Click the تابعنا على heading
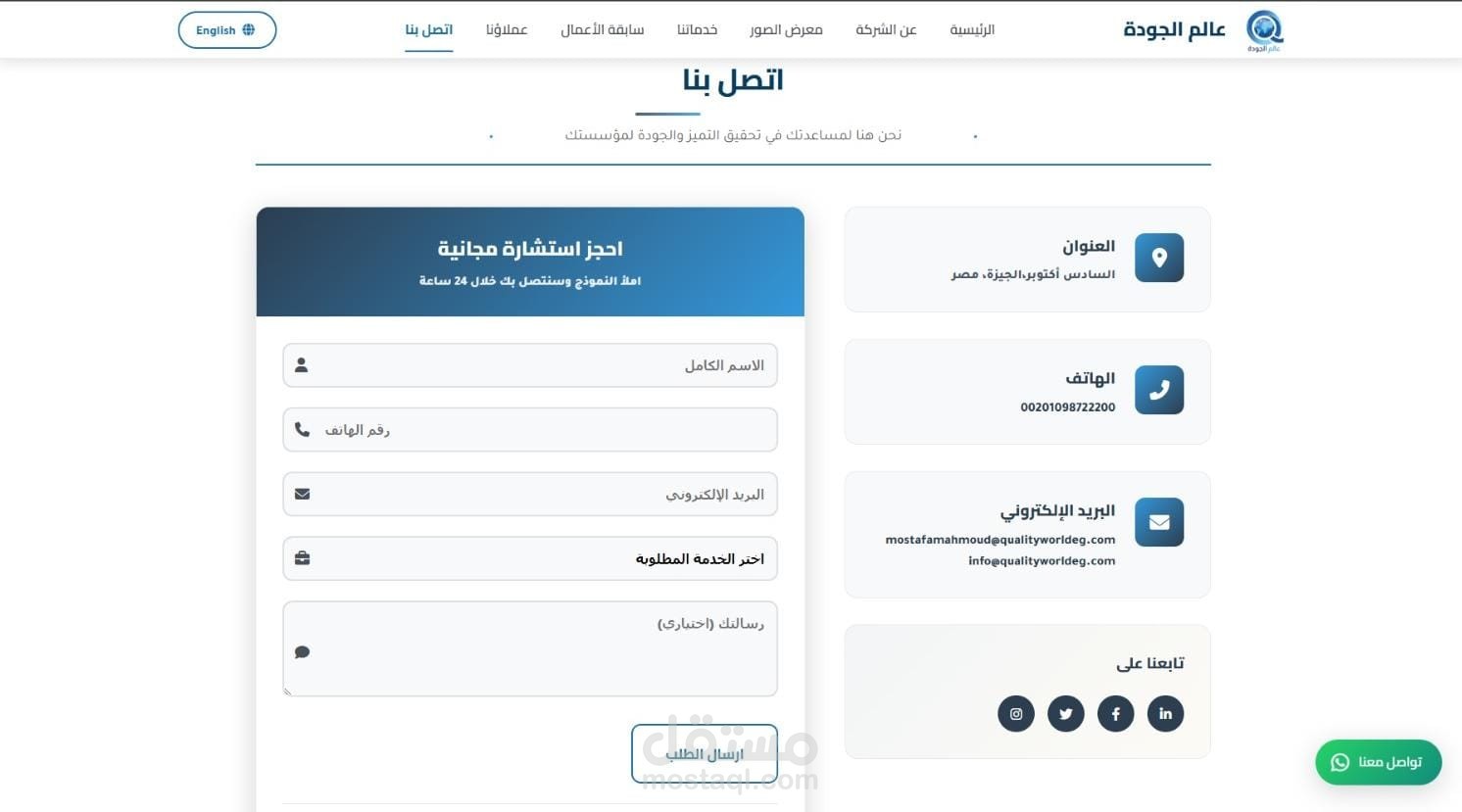 tap(1150, 664)
